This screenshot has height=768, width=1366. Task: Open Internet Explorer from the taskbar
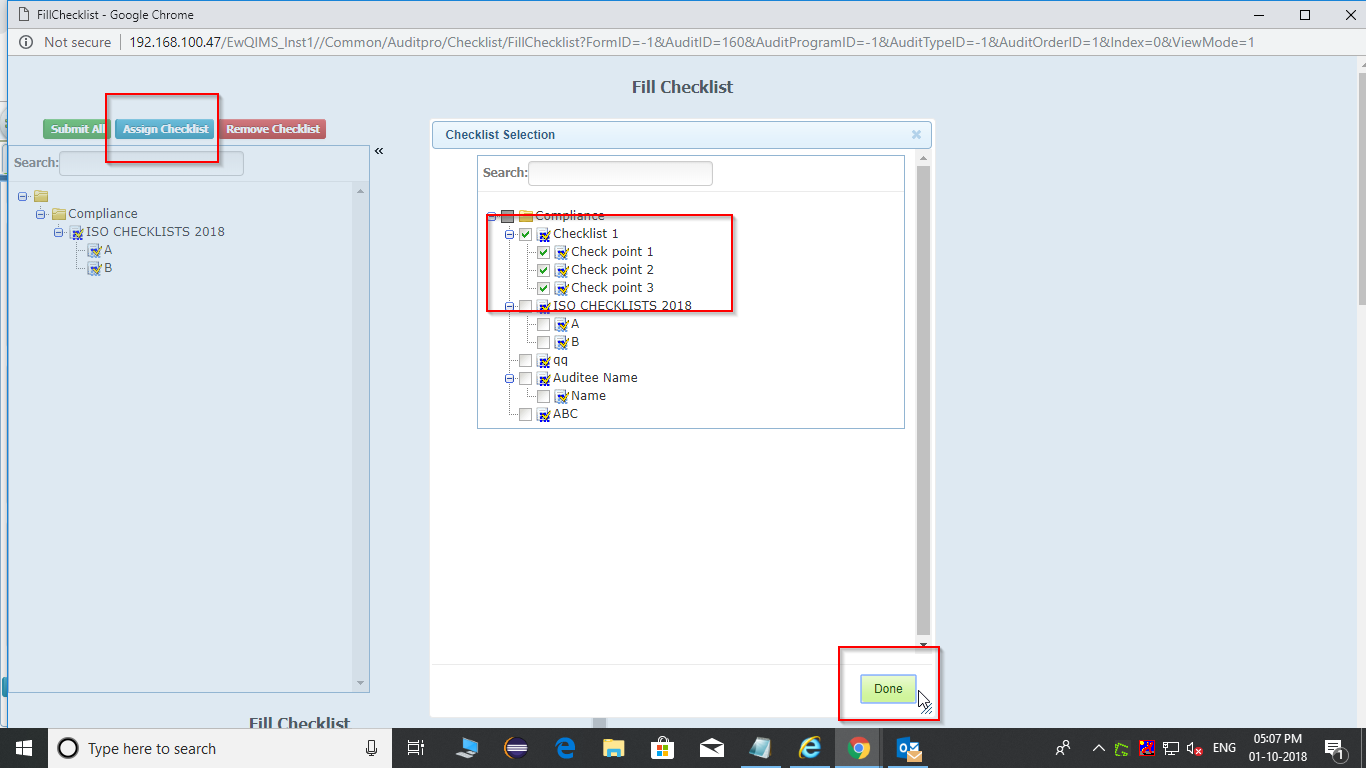(x=809, y=748)
